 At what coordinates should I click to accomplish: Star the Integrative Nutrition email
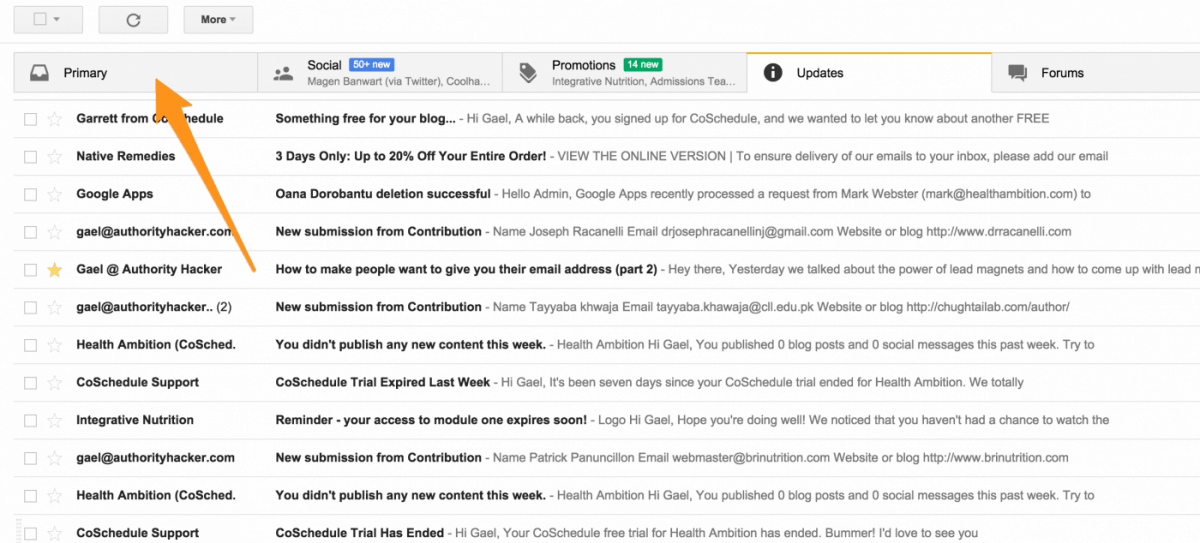[55, 420]
